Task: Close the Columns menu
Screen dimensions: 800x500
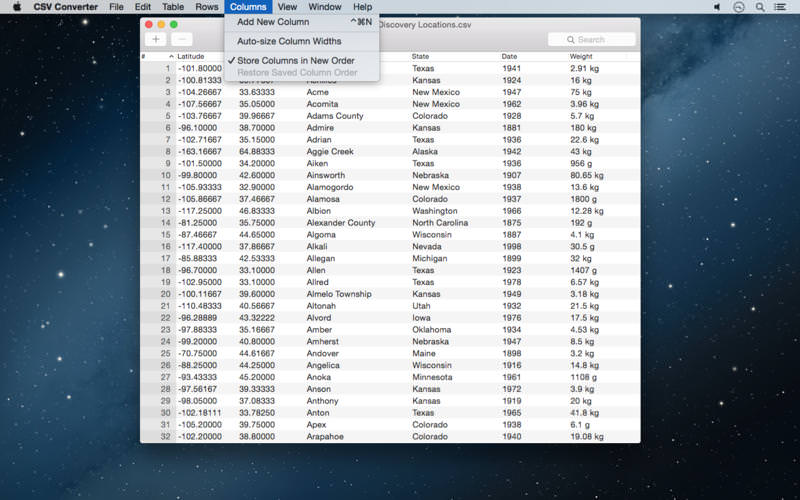Action: (x=248, y=7)
